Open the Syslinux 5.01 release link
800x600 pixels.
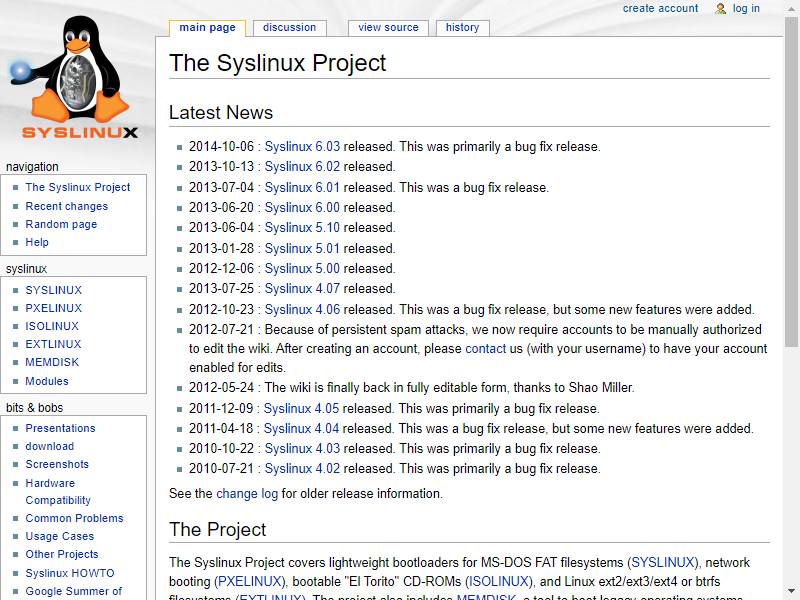point(302,248)
